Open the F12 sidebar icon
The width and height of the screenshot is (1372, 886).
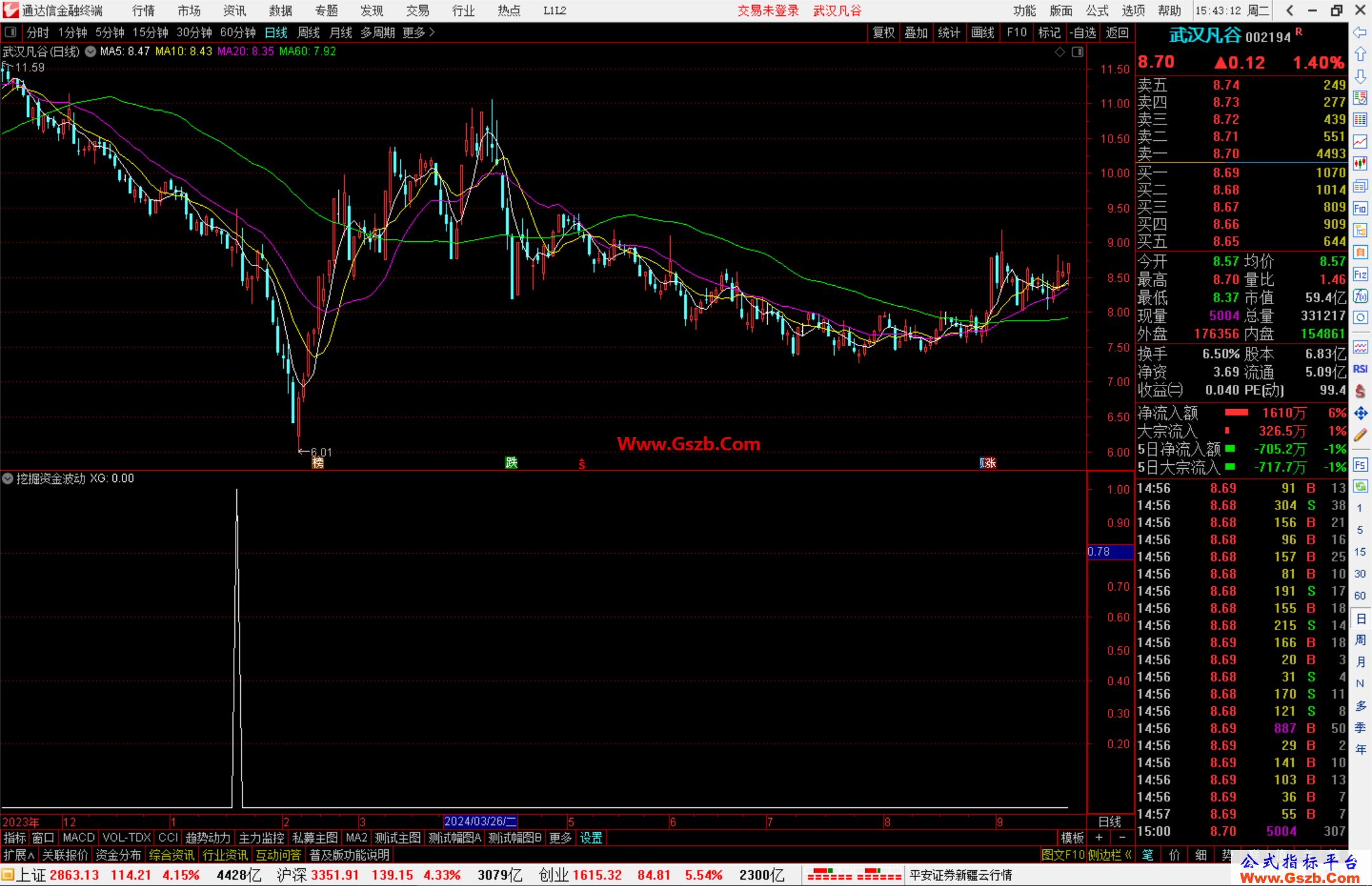[1360, 274]
